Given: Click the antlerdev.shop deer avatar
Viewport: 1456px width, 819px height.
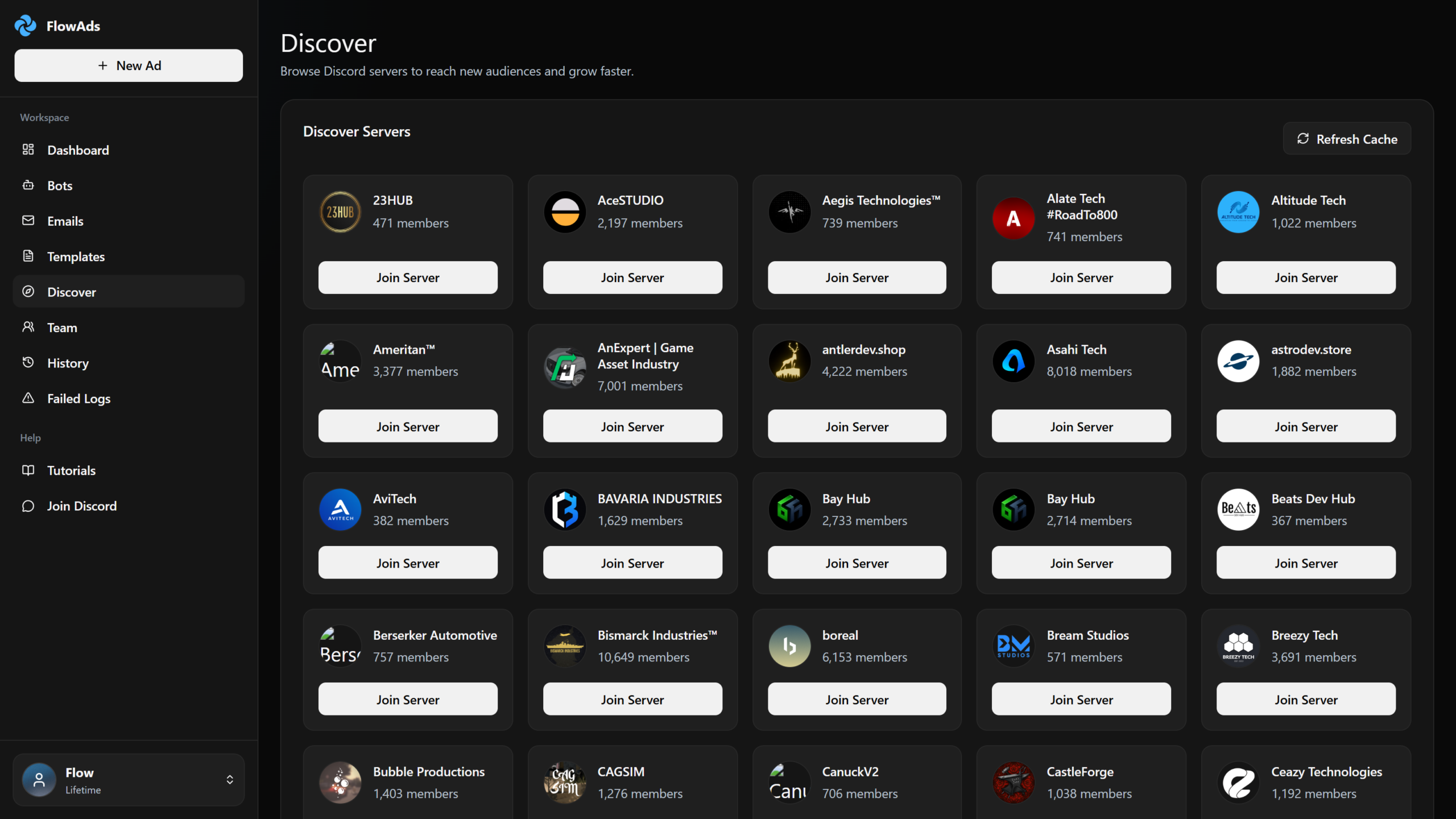Looking at the screenshot, I should tap(789, 361).
